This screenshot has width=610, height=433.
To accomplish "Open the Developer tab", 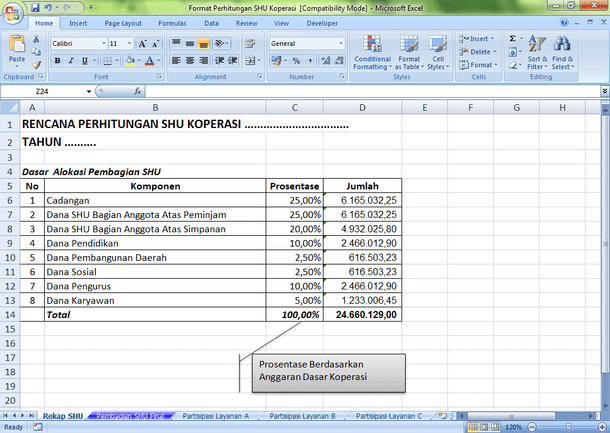I will (322, 23).
